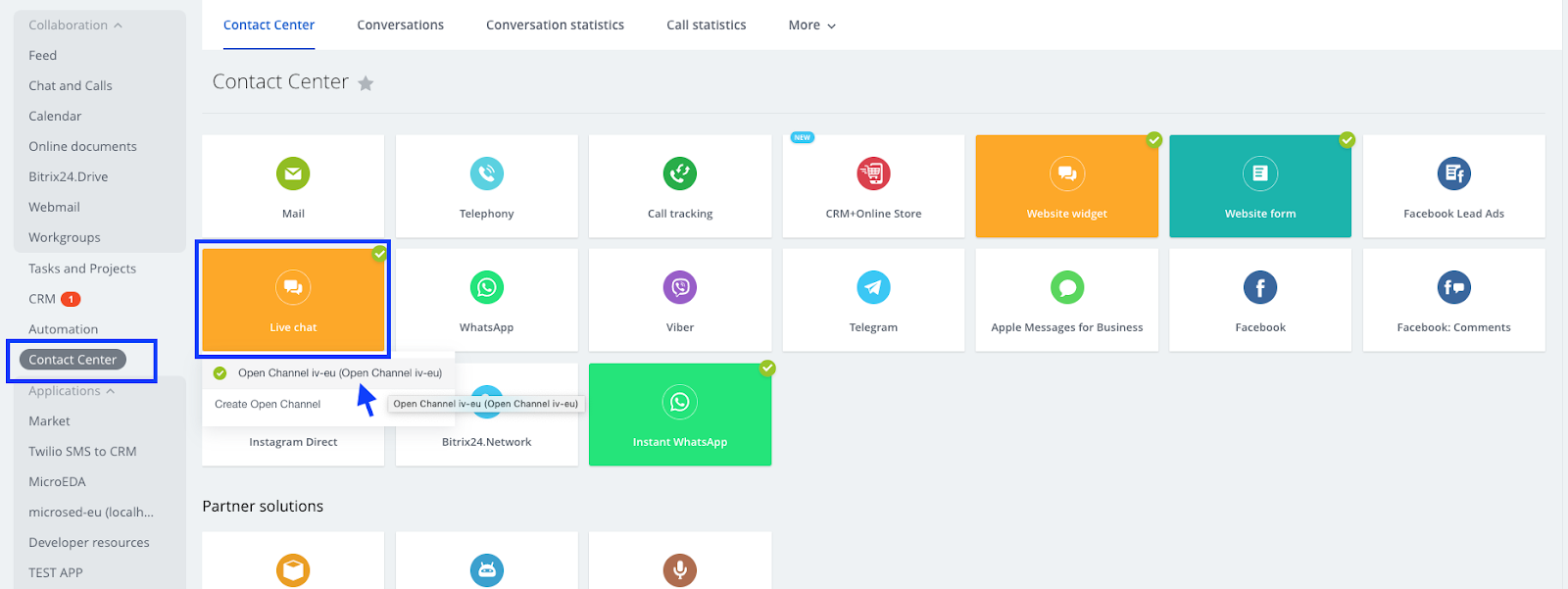The width and height of the screenshot is (1568, 589).
Task: Open MicroEDA in sidebar
Action: pyautogui.click(x=57, y=482)
